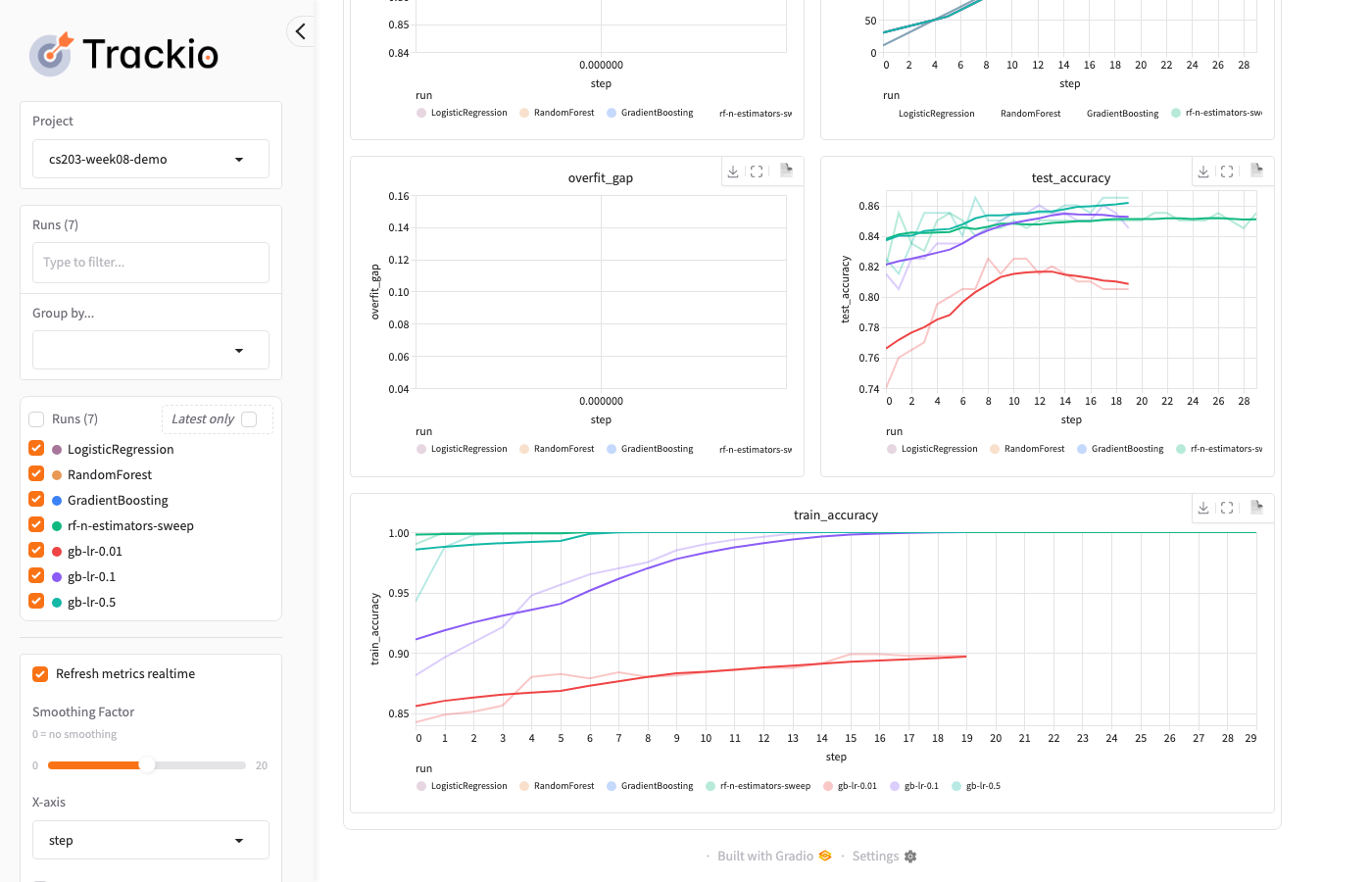View the overfit_gap chart in fullscreen
1372x882 pixels.
pos(757,171)
